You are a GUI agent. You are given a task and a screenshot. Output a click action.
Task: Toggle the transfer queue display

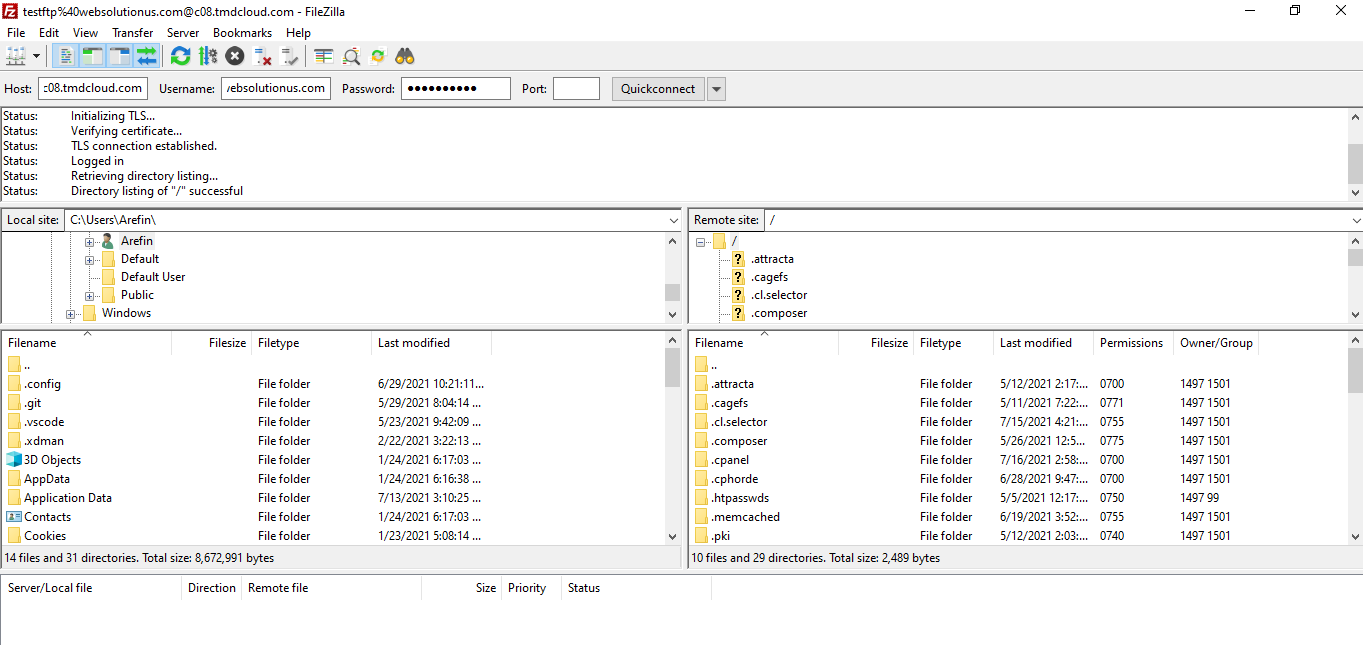pyautogui.click(x=147, y=56)
